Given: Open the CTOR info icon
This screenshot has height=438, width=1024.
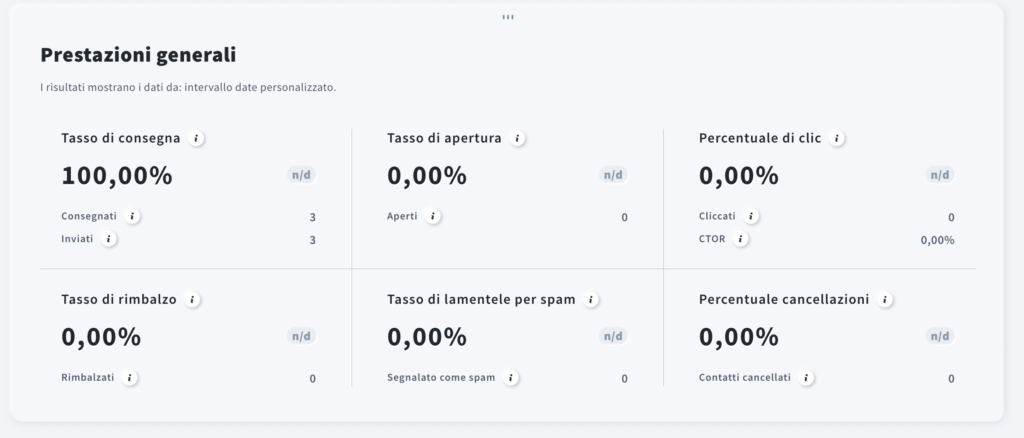Looking at the screenshot, I should [741, 239].
